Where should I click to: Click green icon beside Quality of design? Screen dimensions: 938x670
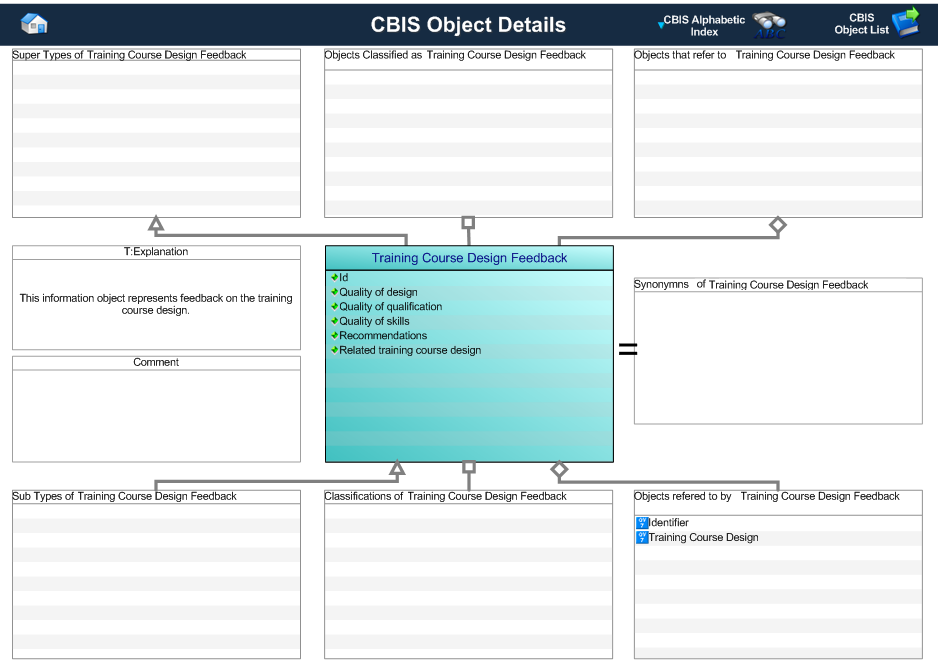[x=334, y=292]
